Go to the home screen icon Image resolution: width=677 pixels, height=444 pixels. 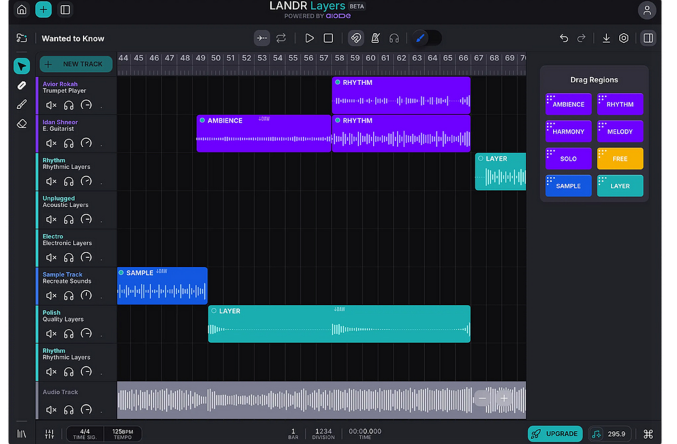pyautogui.click(x=22, y=10)
